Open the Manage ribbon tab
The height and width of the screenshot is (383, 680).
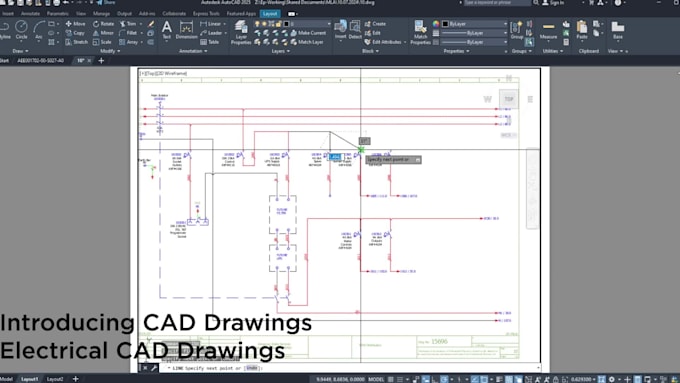[101, 14]
